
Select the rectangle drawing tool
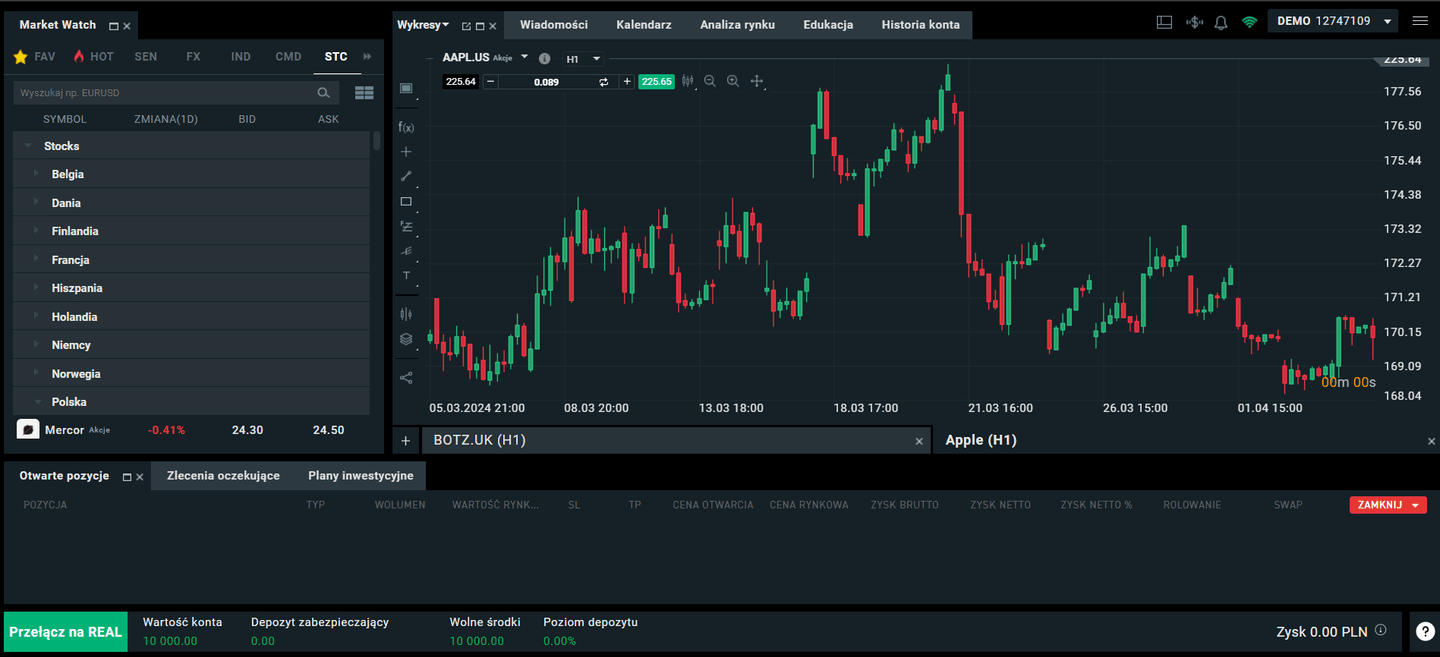[x=406, y=201]
